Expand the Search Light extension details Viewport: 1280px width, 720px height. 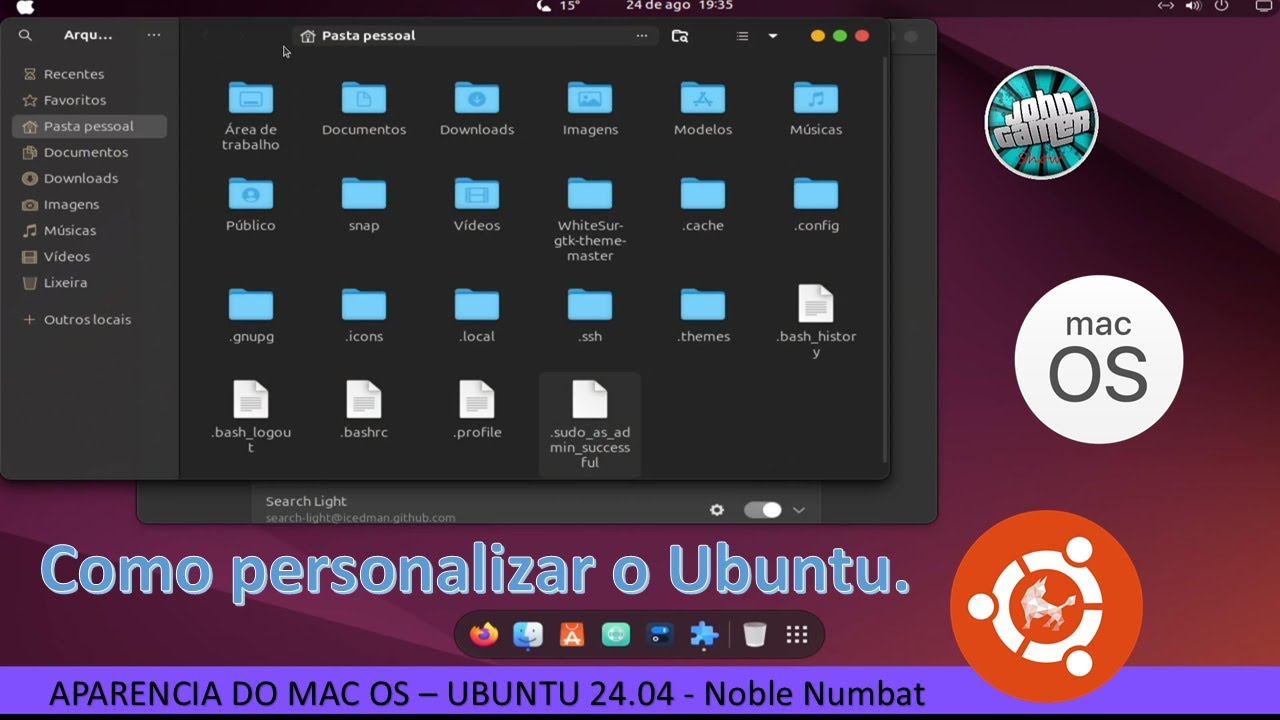pos(799,510)
